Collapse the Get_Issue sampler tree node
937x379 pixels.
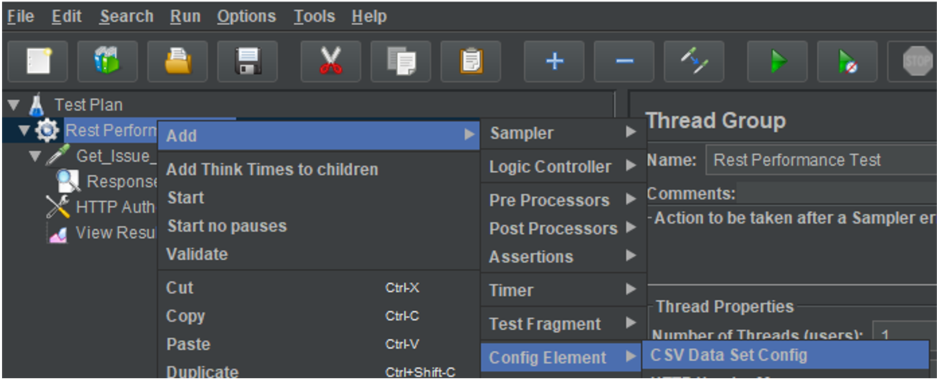pos(35,156)
